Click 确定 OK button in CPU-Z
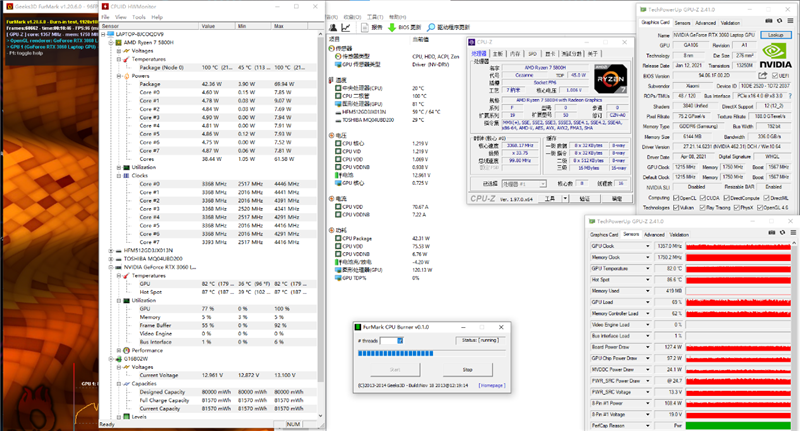Image resolution: width=800 pixels, height=431 pixels. pos(616,198)
